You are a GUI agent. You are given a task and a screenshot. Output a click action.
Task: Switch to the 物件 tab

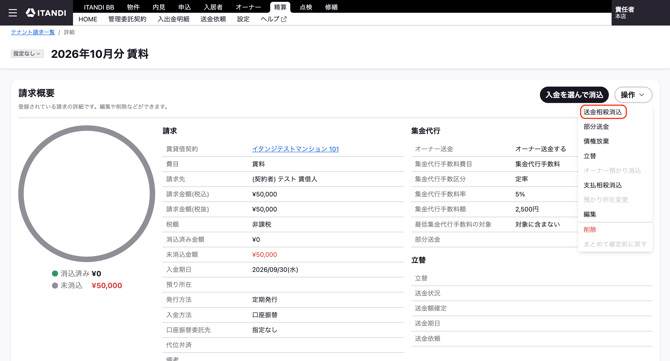pyautogui.click(x=133, y=7)
